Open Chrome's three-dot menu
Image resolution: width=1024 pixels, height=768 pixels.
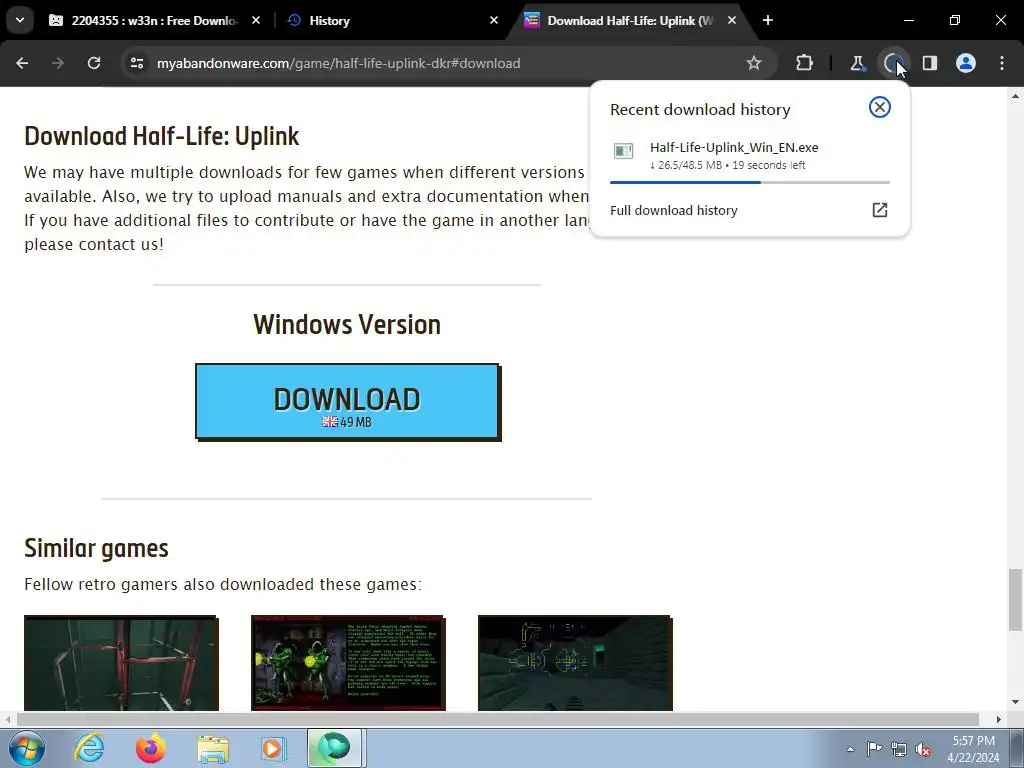(1002, 63)
